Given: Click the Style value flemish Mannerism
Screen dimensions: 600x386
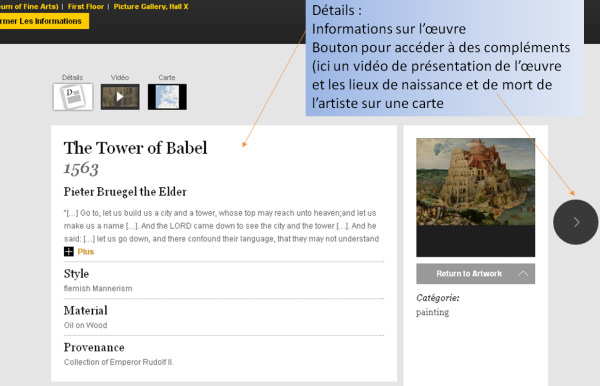Looking at the screenshot, I should click(98, 288).
